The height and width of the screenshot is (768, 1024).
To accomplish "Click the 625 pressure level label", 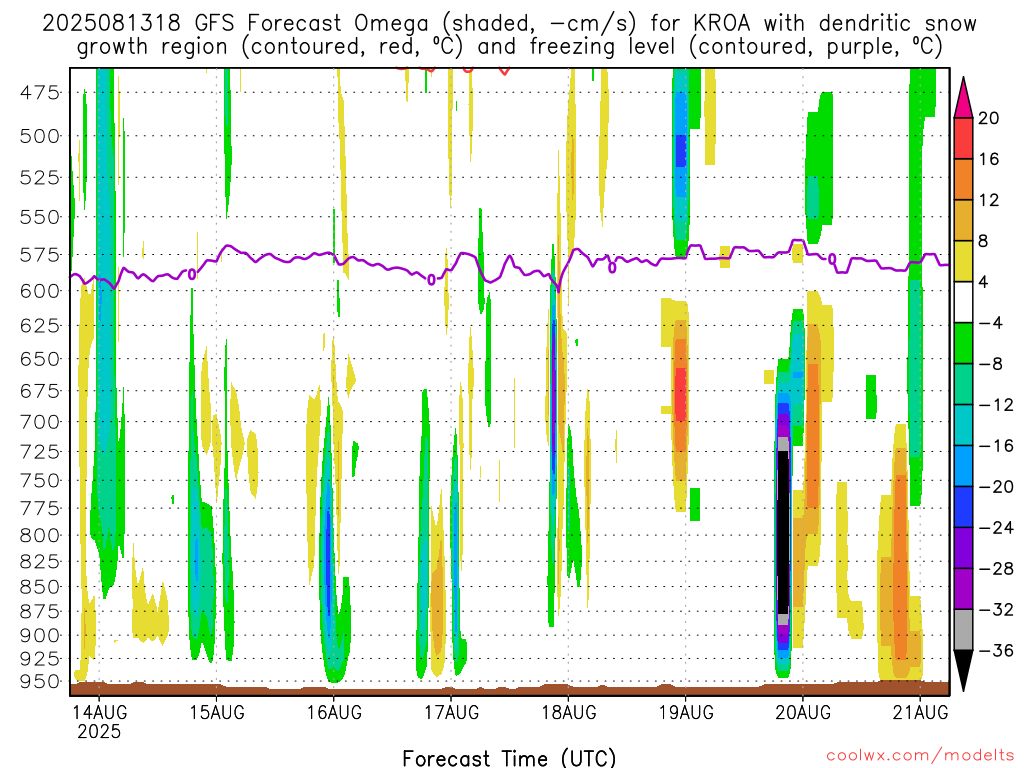I will point(40,325).
